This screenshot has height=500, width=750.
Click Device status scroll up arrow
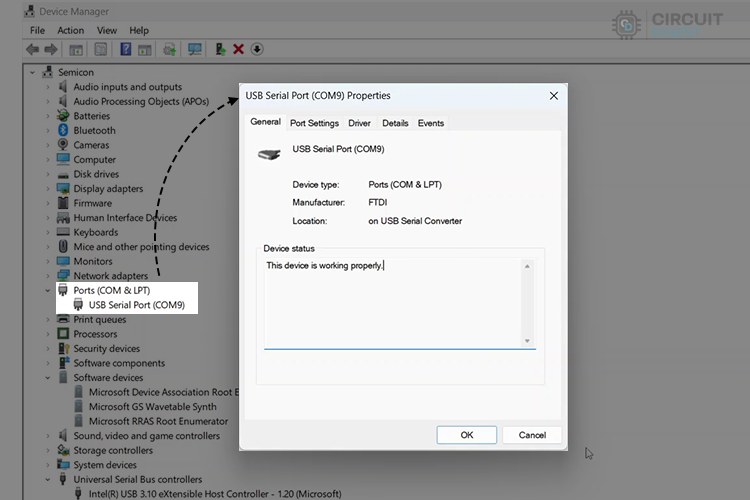click(527, 266)
